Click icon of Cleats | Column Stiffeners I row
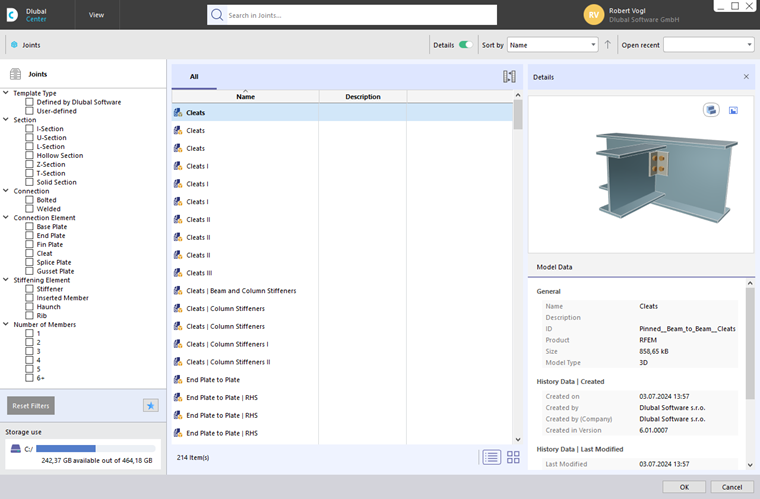760x499 pixels. (178, 344)
